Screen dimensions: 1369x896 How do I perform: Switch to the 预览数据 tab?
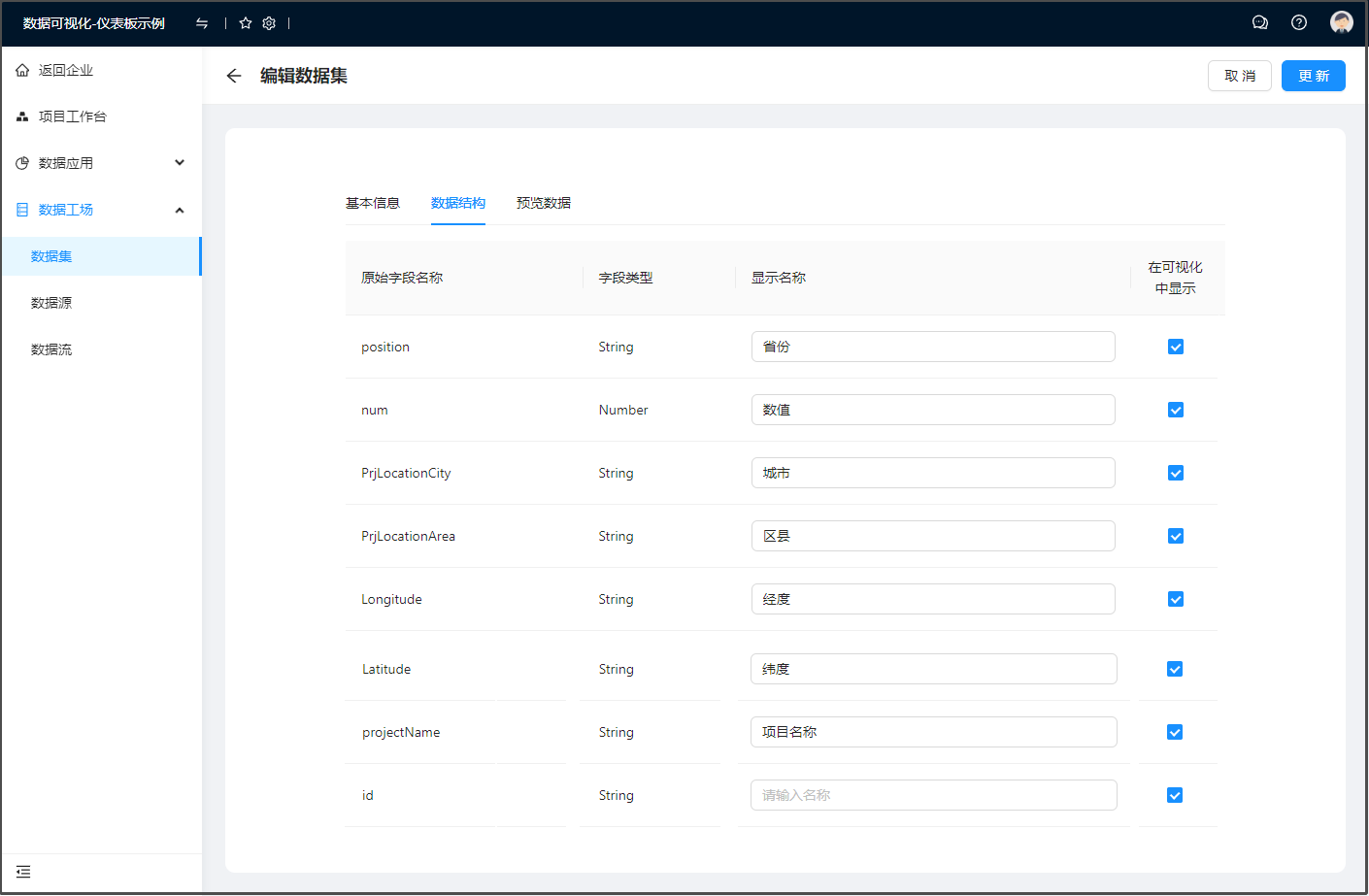coord(544,203)
